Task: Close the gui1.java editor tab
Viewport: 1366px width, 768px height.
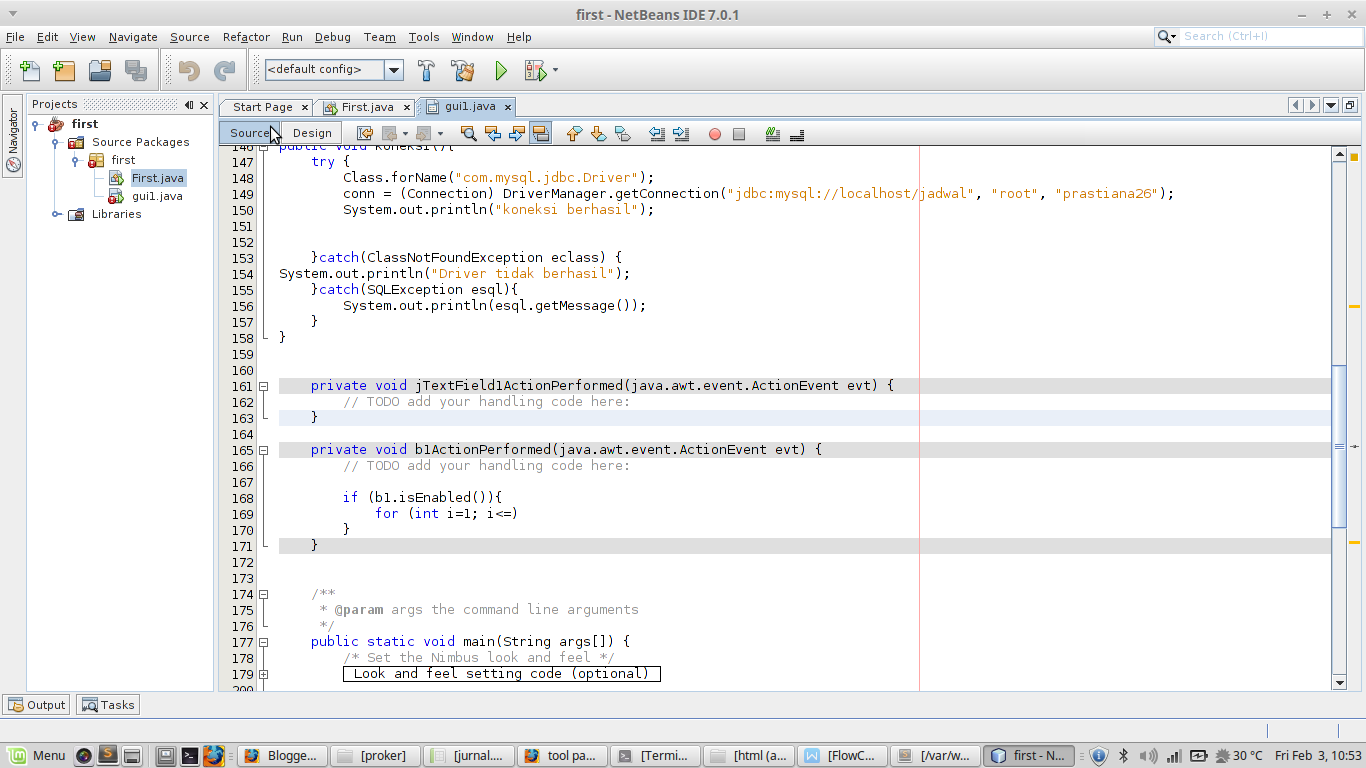Action: [x=507, y=107]
